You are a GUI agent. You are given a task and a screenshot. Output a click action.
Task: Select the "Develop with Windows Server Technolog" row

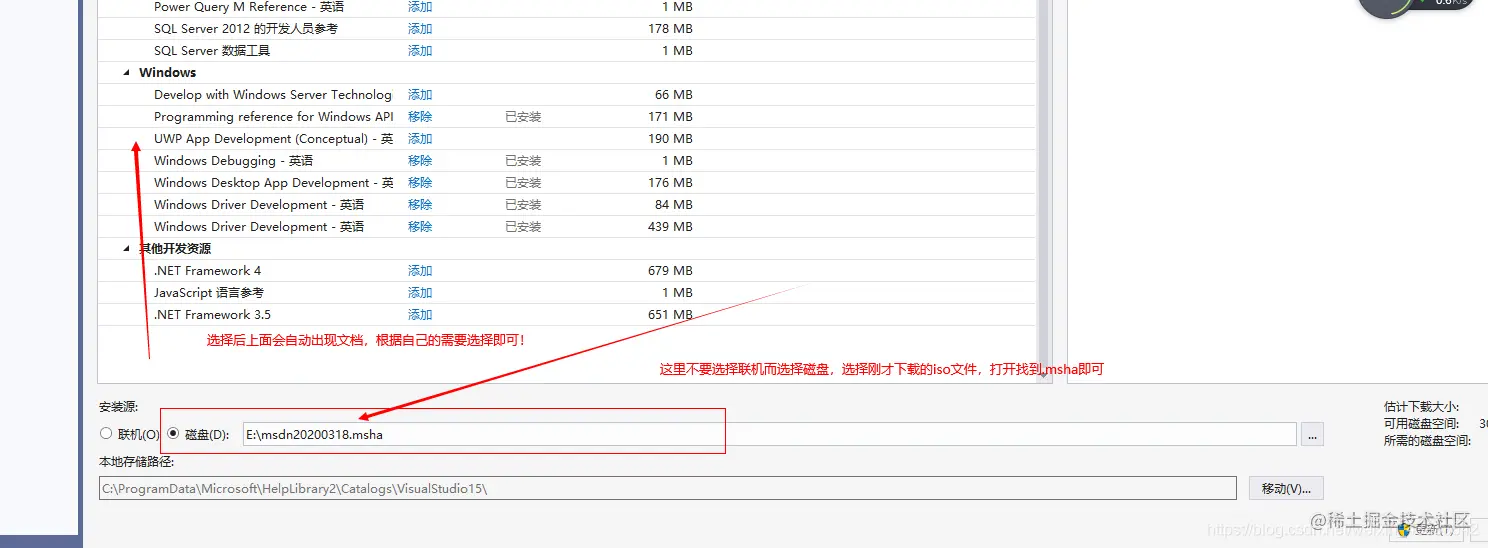[x=273, y=95]
